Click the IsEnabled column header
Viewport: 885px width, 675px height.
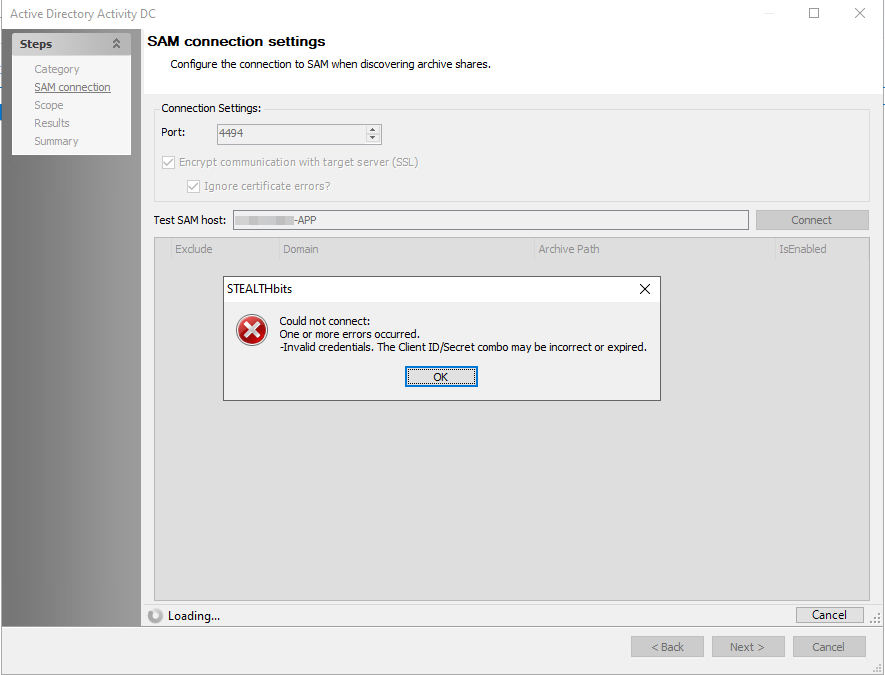[822, 249]
